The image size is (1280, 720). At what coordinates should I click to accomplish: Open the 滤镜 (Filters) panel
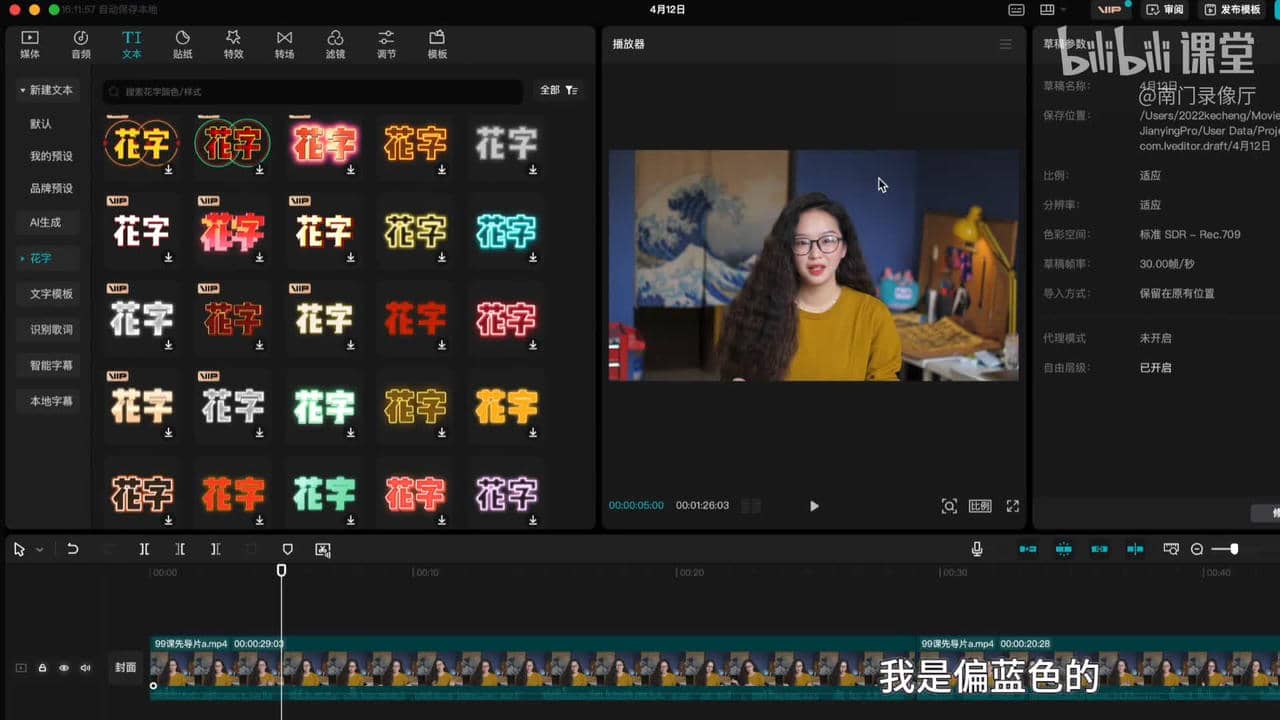coord(335,44)
